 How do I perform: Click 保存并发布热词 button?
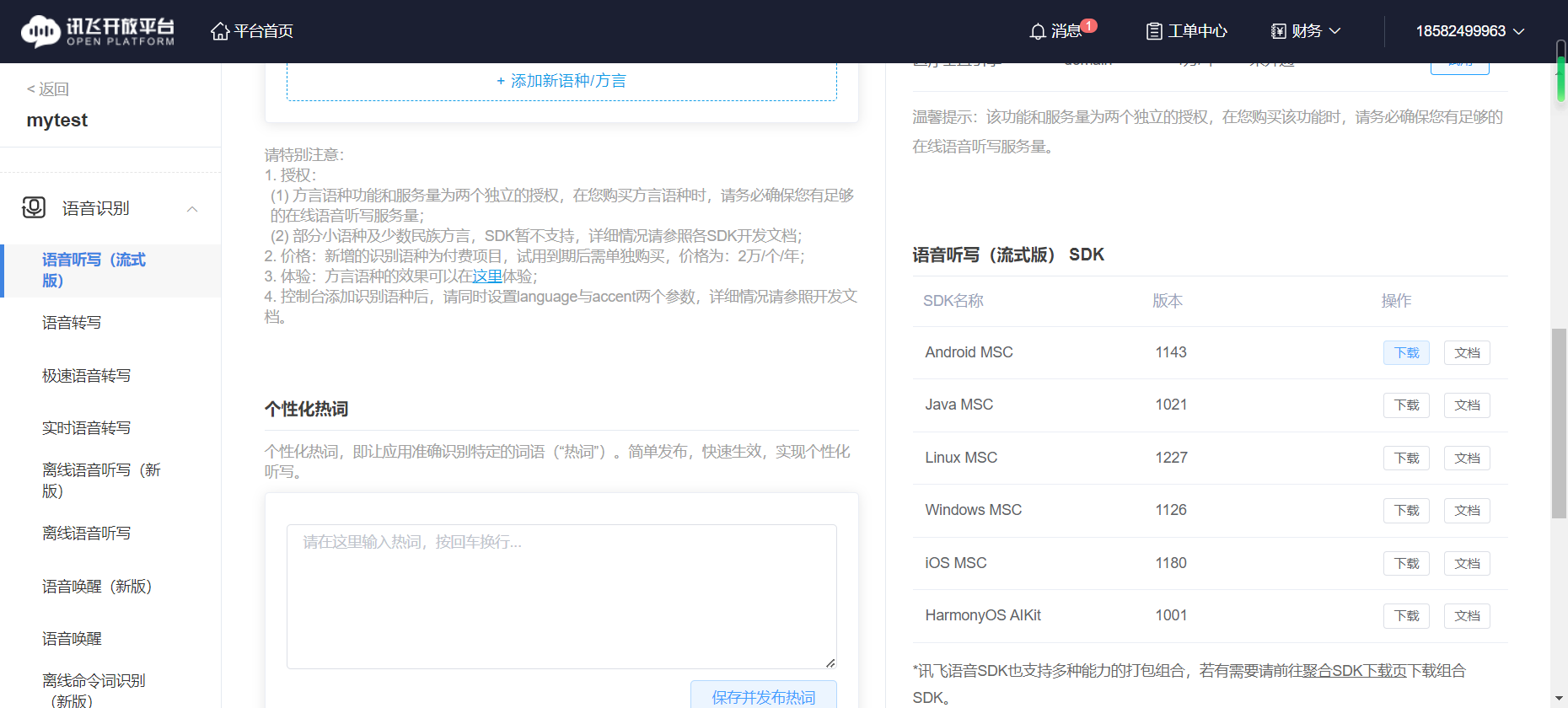763,696
